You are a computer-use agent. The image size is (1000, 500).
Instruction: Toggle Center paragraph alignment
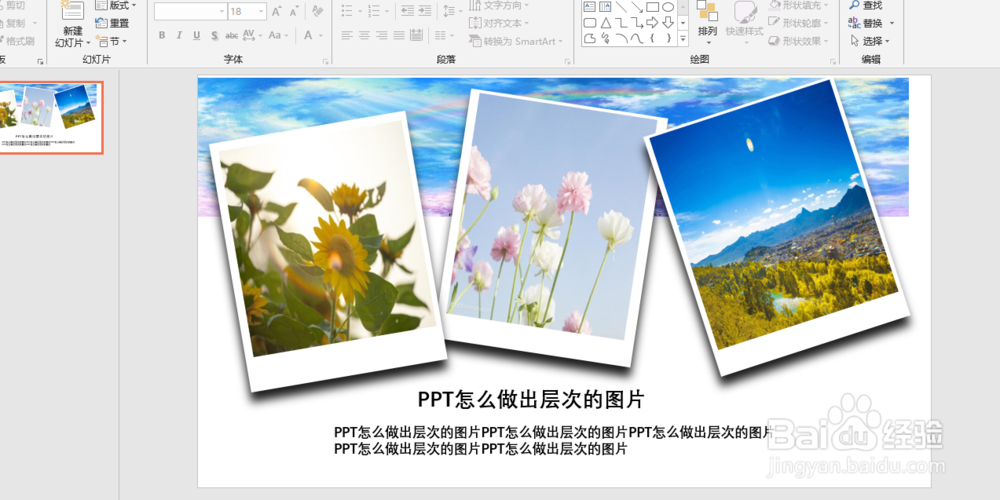pyautogui.click(x=364, y=35)
